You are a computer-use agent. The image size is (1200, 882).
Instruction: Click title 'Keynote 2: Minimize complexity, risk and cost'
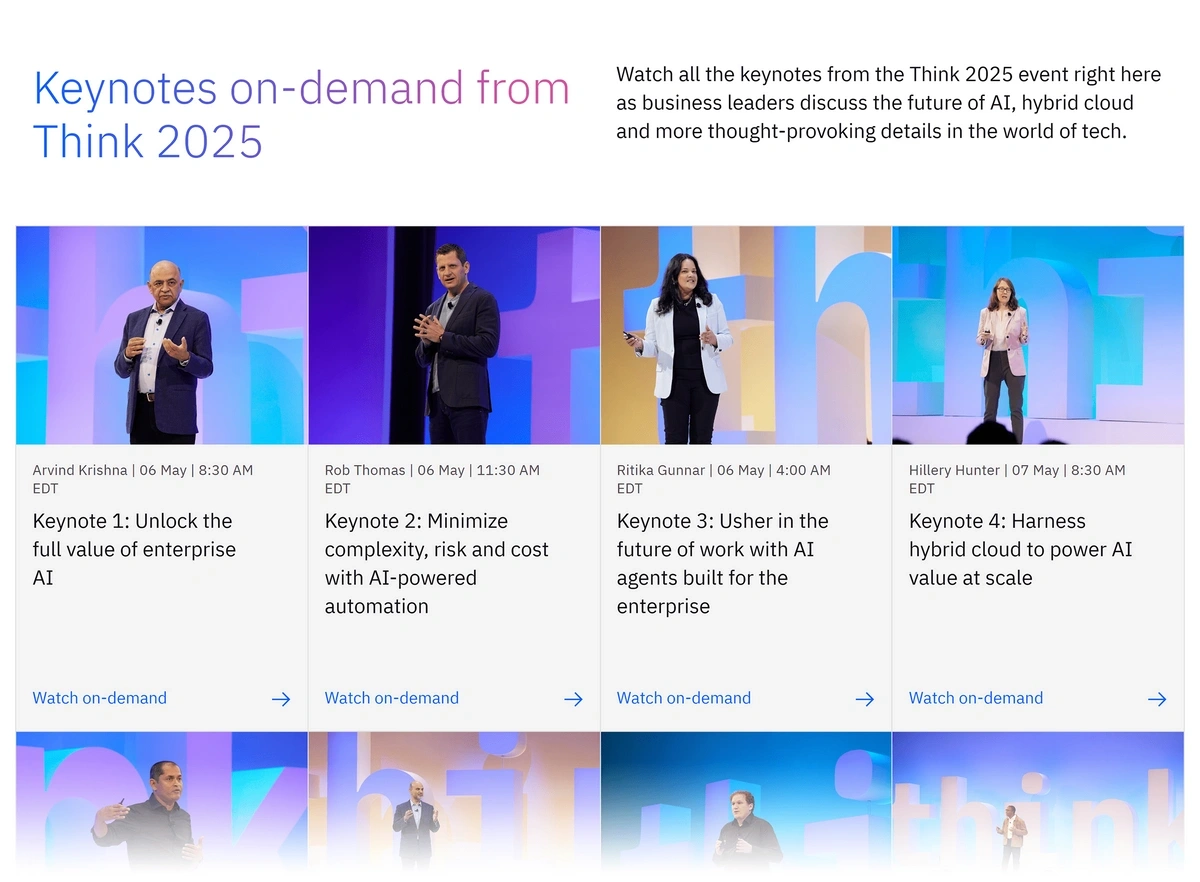[437, 563]
